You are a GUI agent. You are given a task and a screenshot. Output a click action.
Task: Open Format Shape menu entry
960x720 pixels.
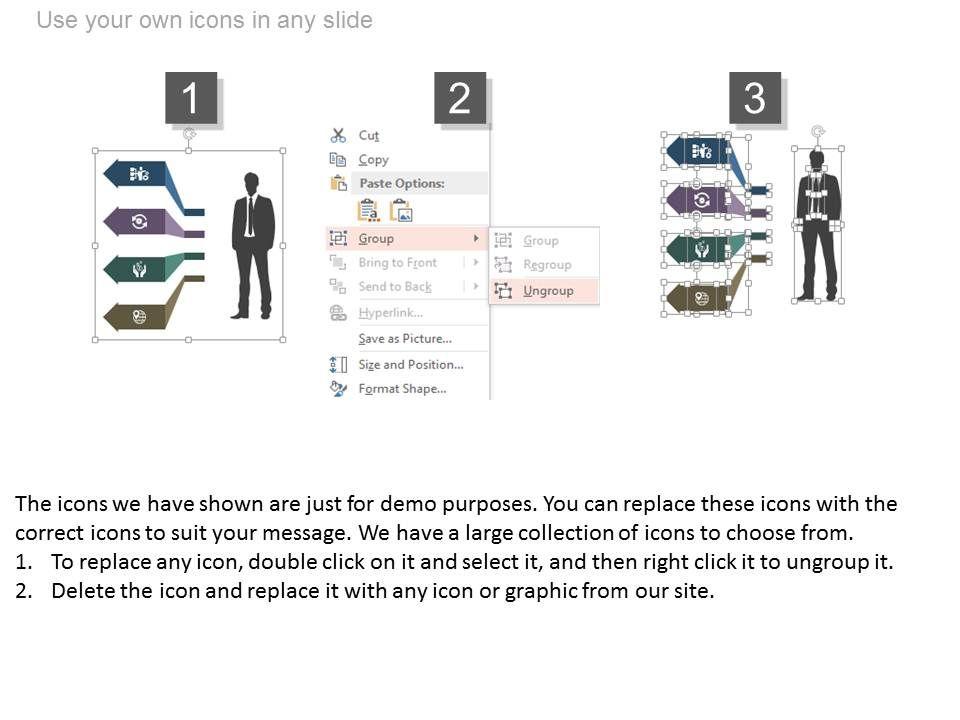(402, 389)
